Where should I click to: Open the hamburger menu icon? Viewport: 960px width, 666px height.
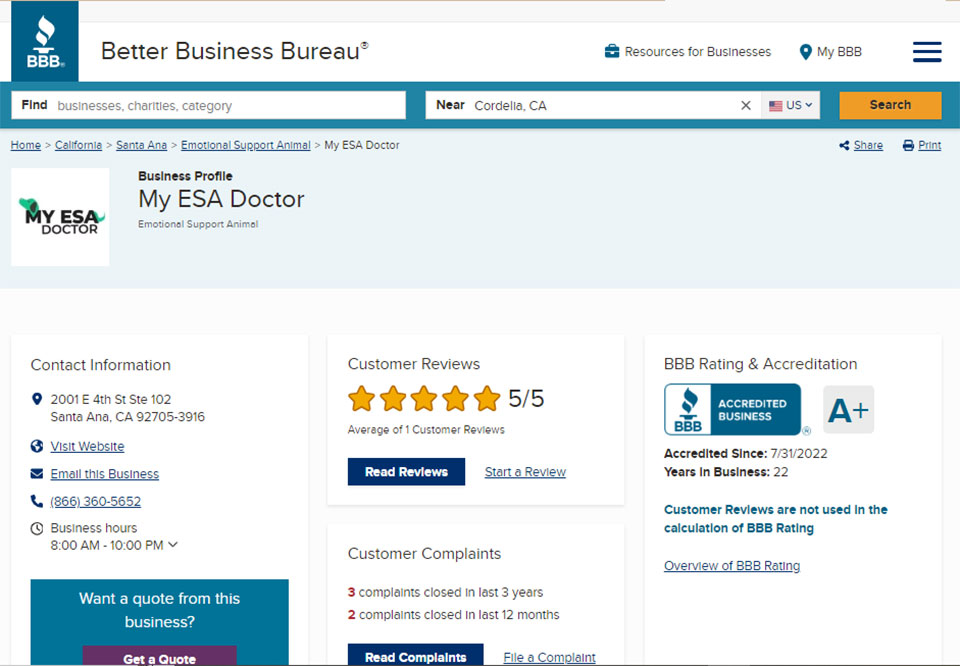[926, 52]
